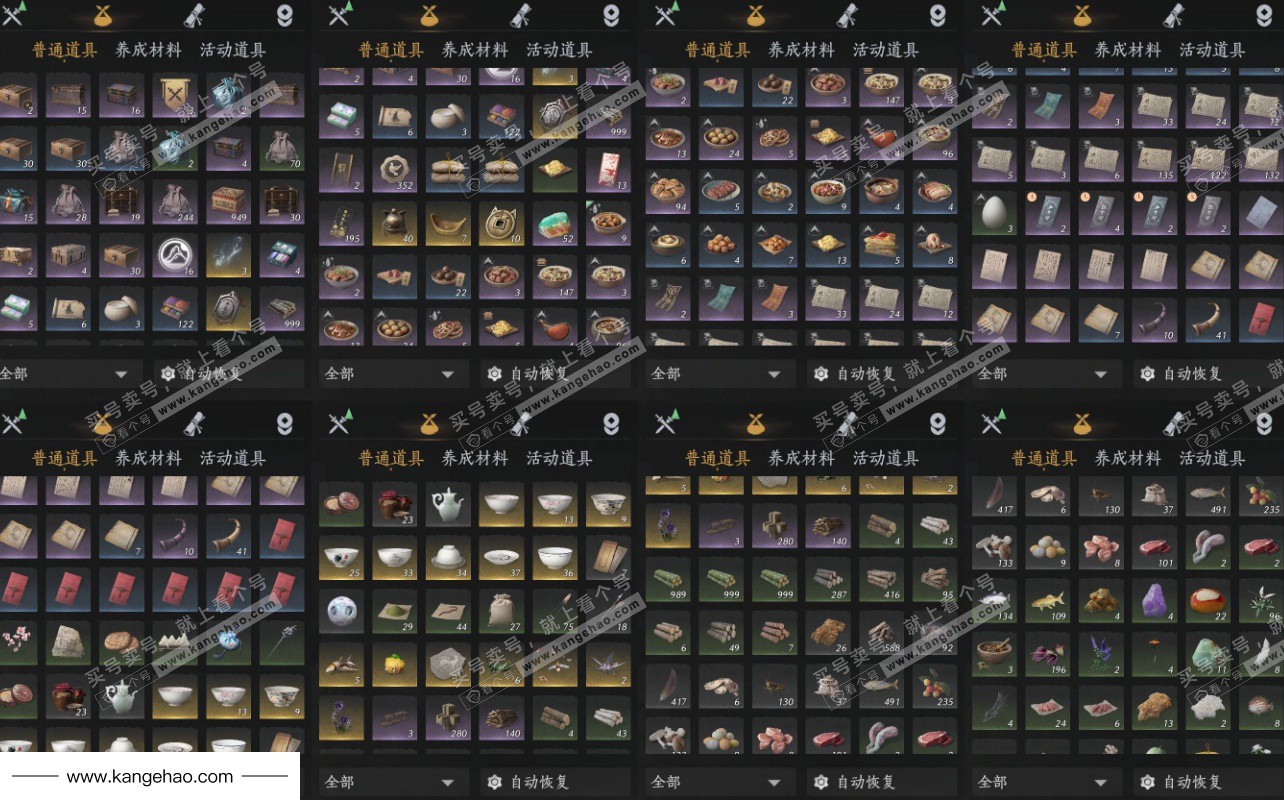Switch to 活动道具 tab in top-left panel

[232, 50]
